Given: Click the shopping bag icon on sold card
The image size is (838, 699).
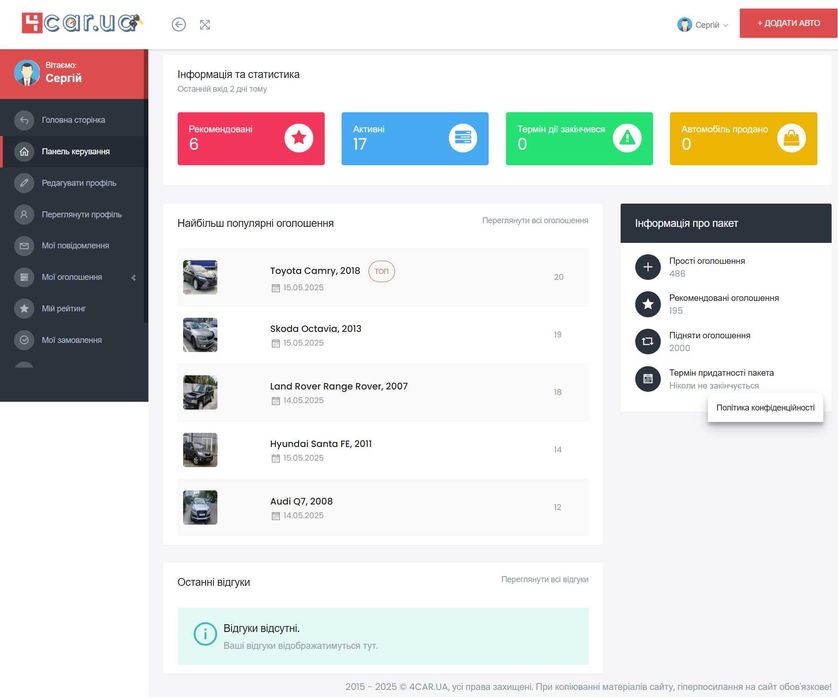Looking at the screenshot, I should tap(791, 138).
